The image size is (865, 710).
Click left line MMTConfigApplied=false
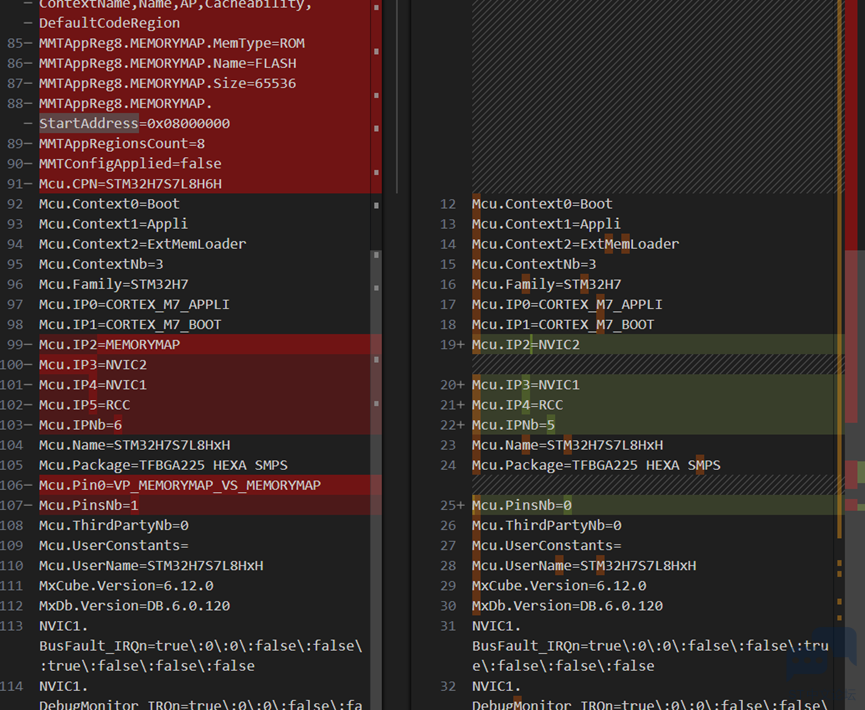[x=130, y=163]
